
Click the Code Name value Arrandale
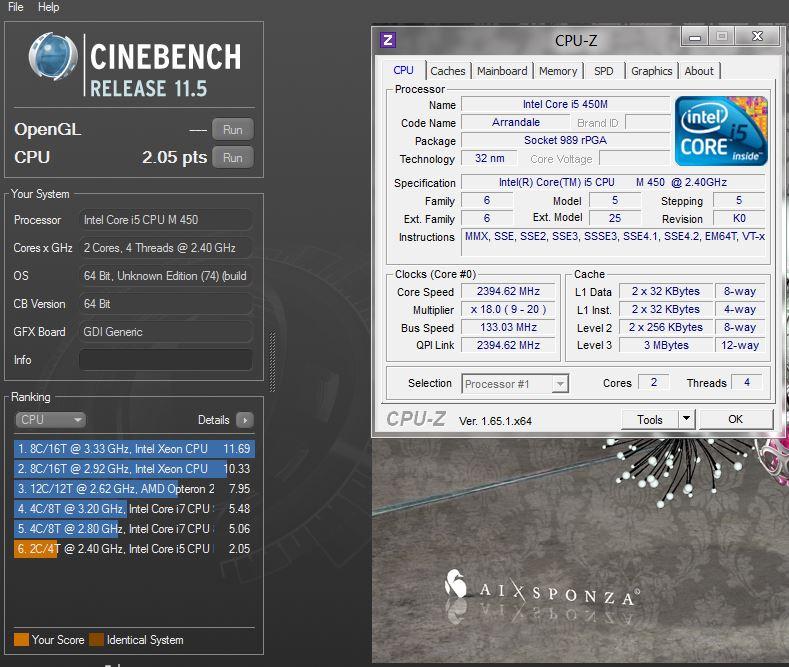(x=516, y=122)
